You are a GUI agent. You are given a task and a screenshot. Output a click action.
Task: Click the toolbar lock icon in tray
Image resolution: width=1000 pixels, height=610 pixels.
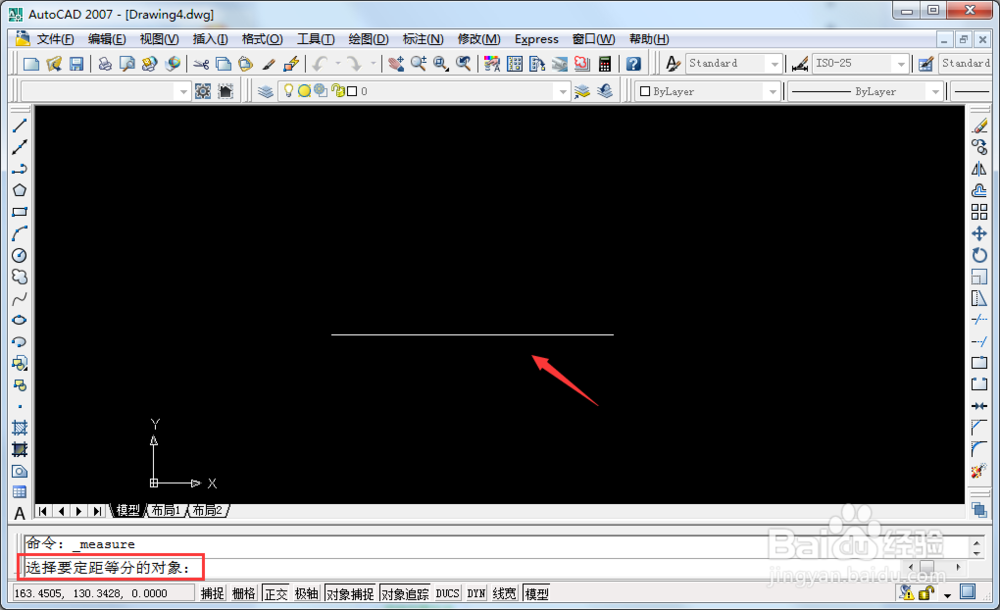click(926, 593)
